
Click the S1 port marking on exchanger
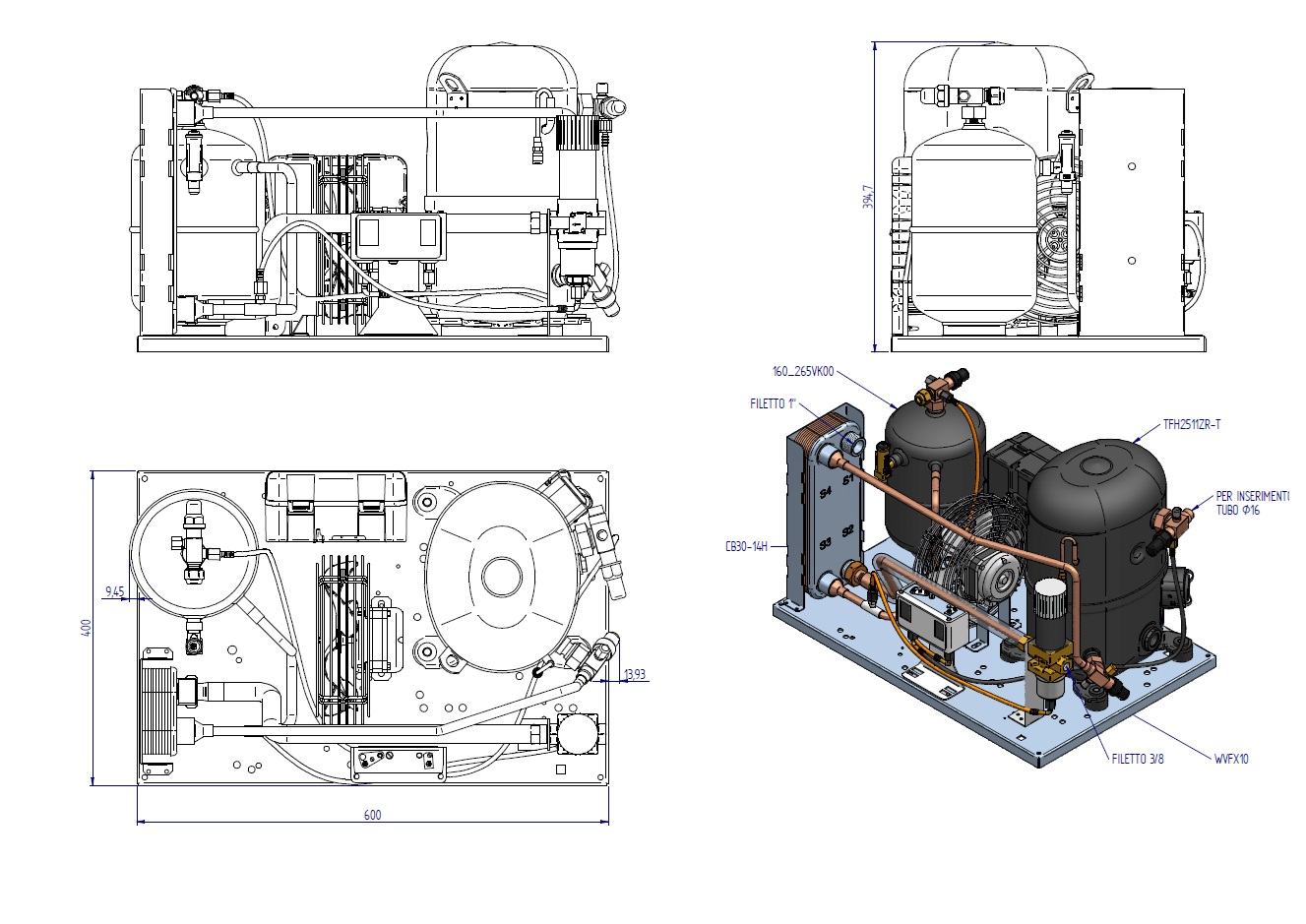click(846, 478)
